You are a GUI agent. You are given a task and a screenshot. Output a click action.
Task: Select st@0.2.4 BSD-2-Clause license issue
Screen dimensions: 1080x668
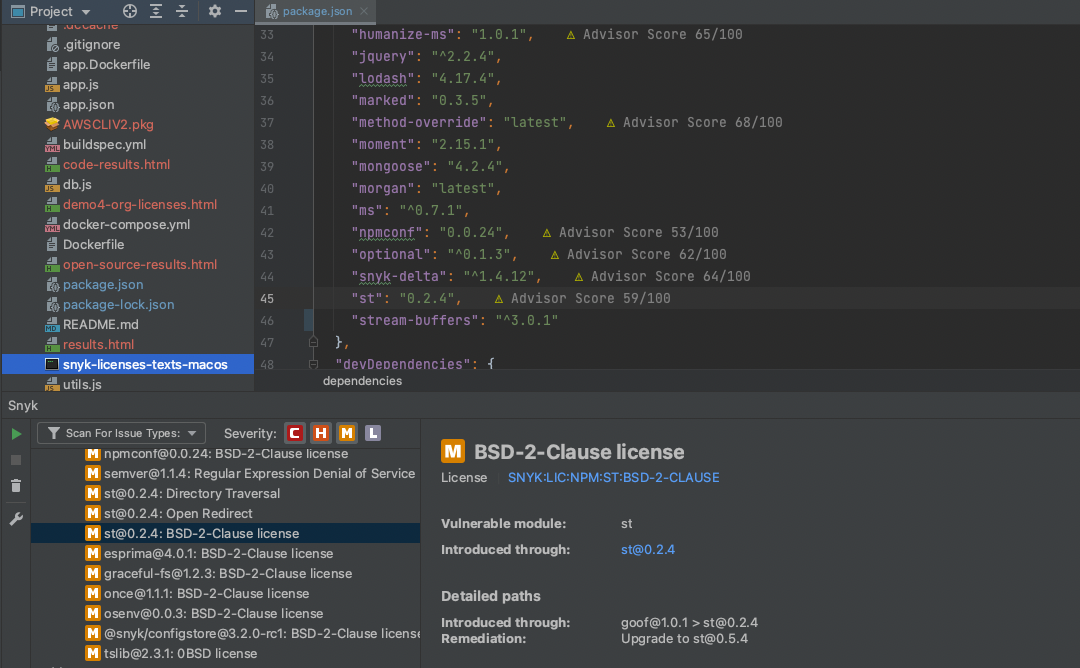click(x=225, y=534)
